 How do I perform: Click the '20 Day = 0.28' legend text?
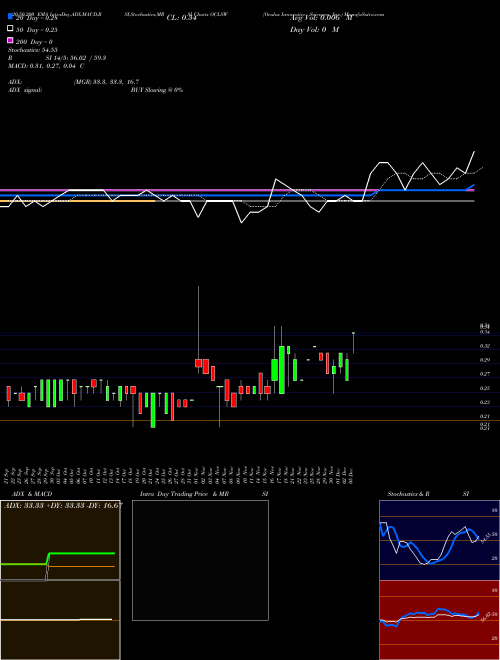37,18
